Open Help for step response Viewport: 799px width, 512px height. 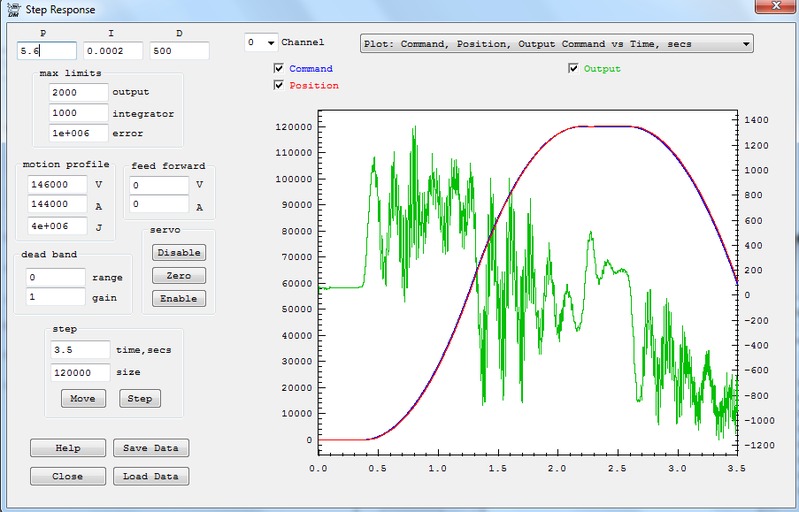(x=67, y=448)
